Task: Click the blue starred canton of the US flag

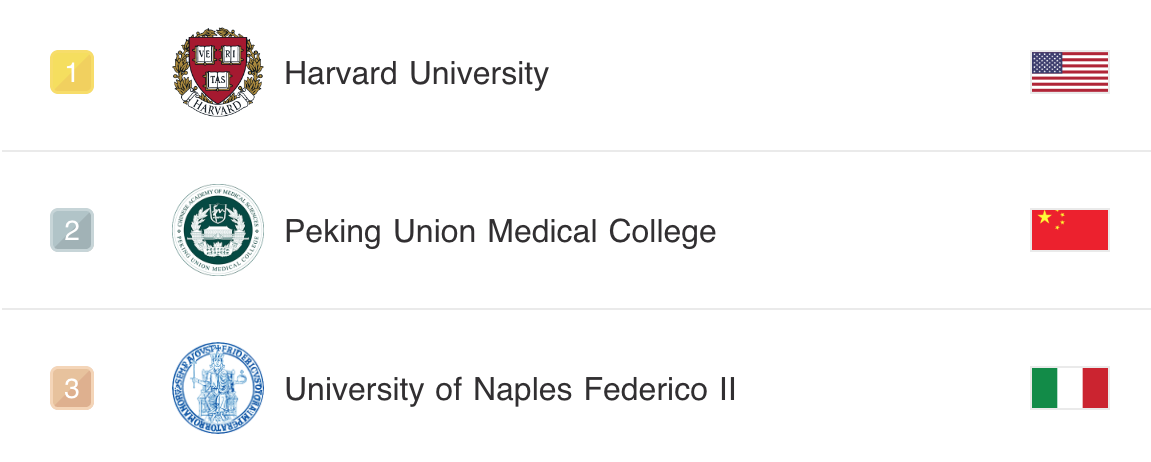Action: [1047, 62]
